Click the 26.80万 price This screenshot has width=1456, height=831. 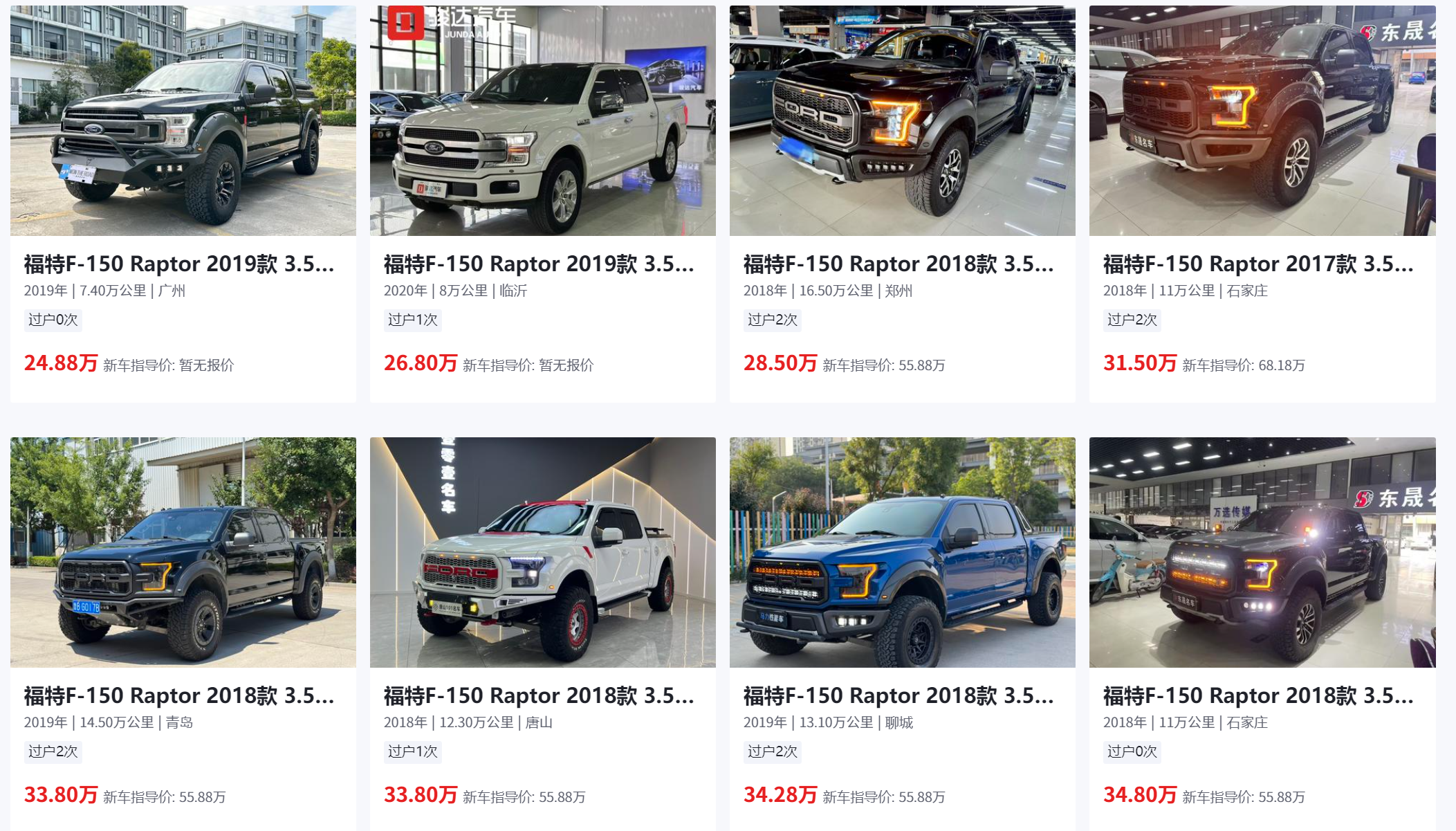tap(421, 363)
